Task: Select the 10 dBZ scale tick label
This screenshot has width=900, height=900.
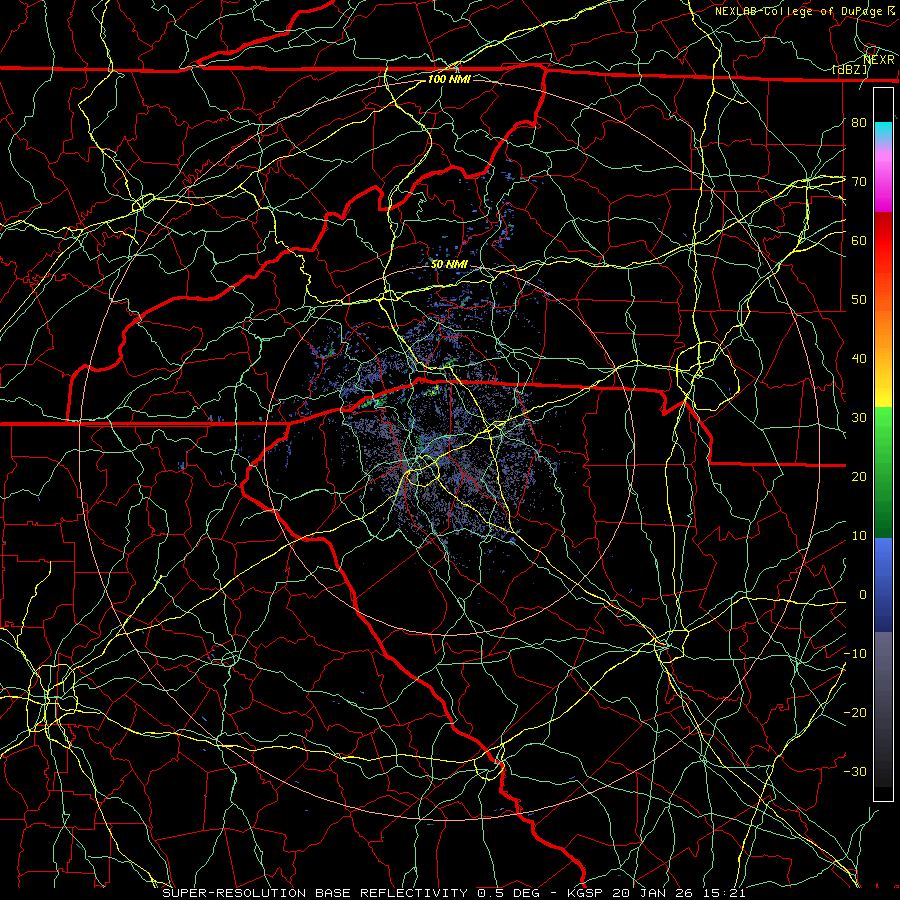Action: 859,536
